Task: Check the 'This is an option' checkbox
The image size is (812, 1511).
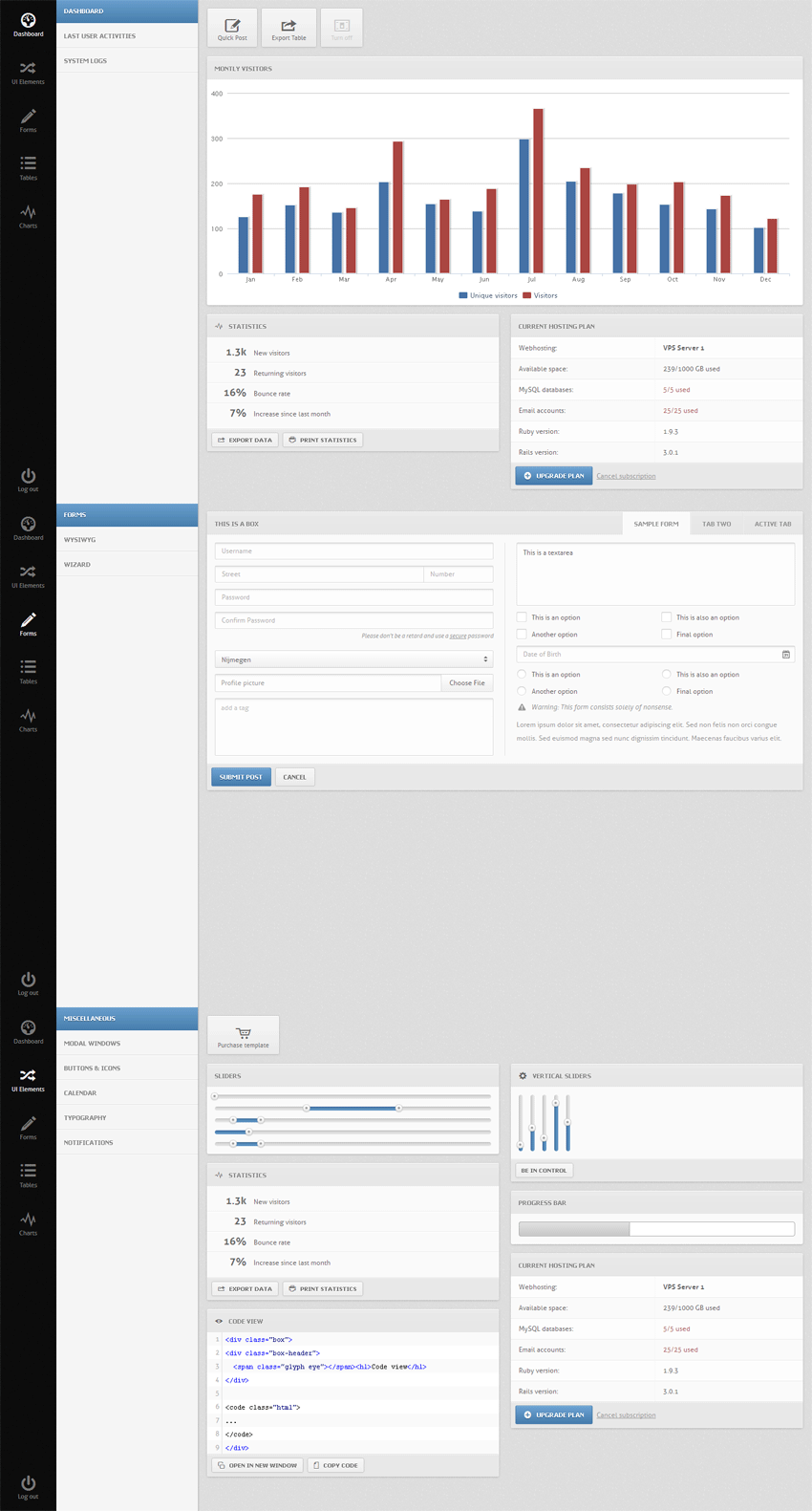Action: [x=523, y=617]
